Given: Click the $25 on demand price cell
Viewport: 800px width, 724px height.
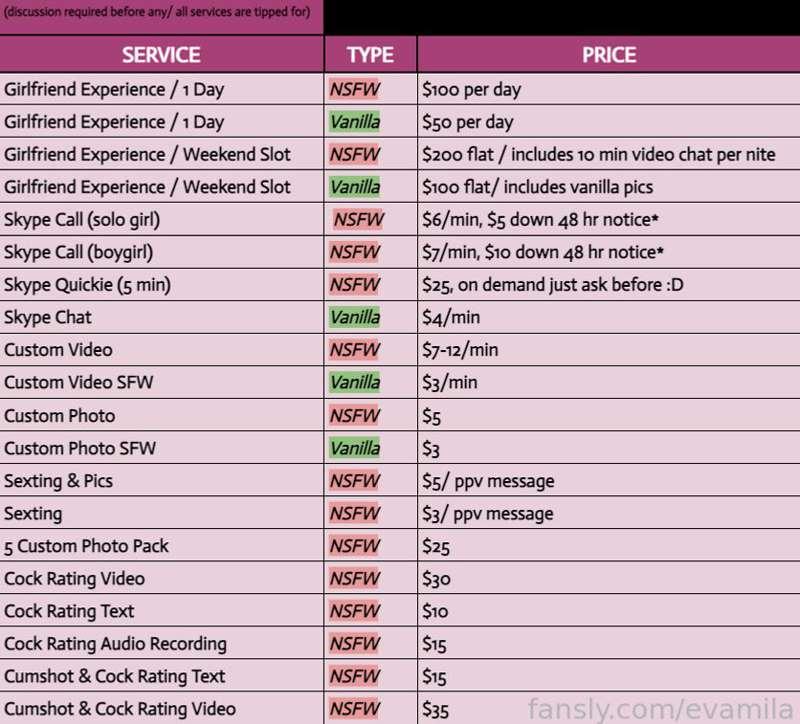Looking at the screenshot, I should [x=609, y=285].
